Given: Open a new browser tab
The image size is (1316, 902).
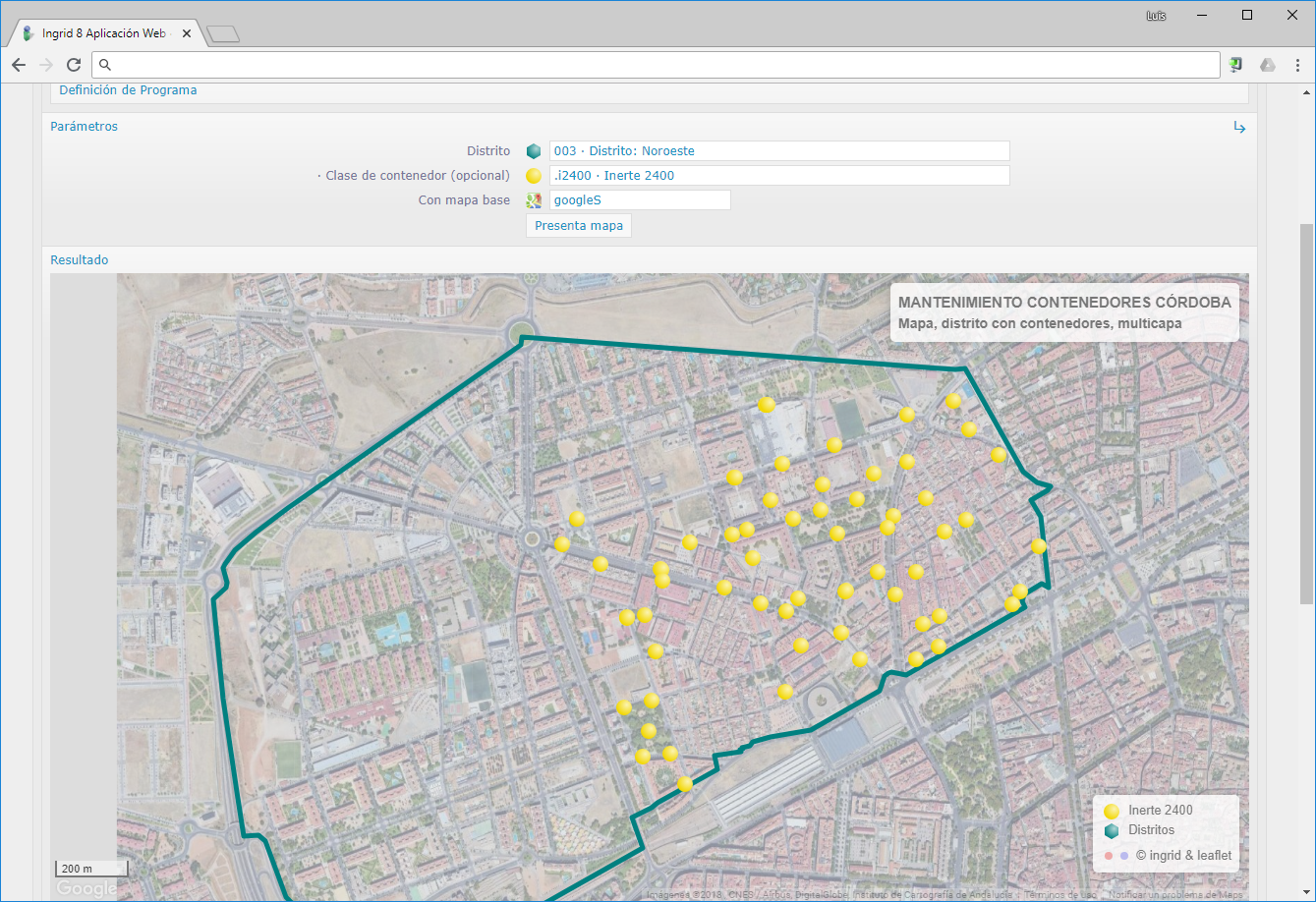Looking at the screenshot, I should point(224,35).
